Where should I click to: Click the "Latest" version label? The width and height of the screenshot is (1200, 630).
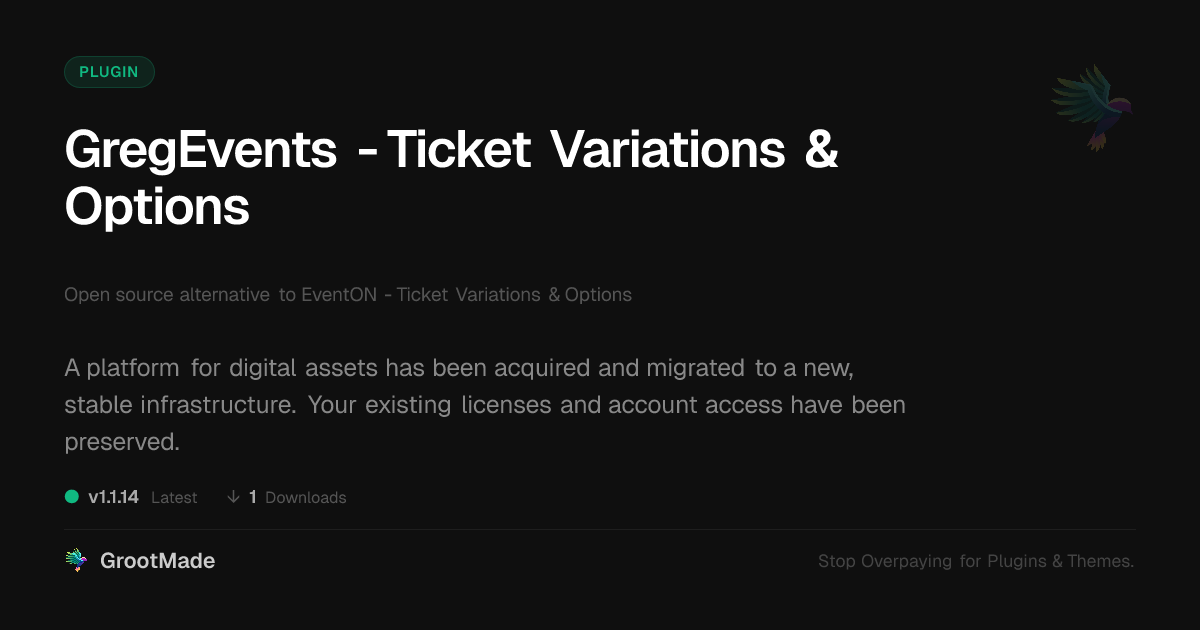[174, 497]
